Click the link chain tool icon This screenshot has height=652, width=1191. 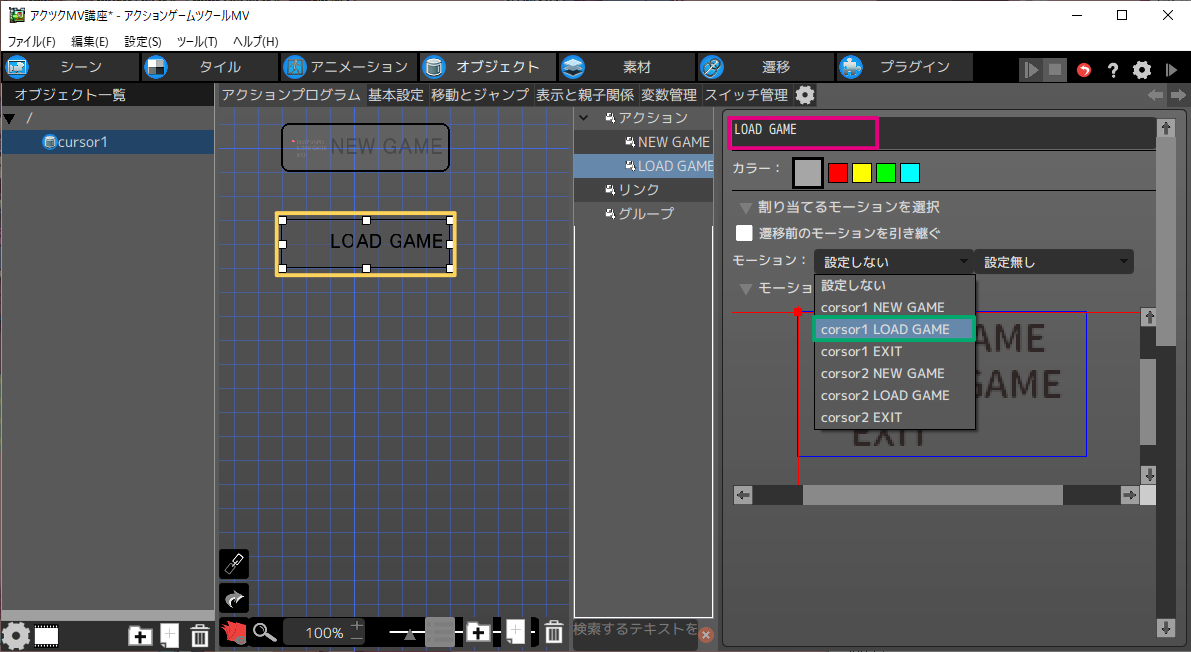click(x=233, y=564)
